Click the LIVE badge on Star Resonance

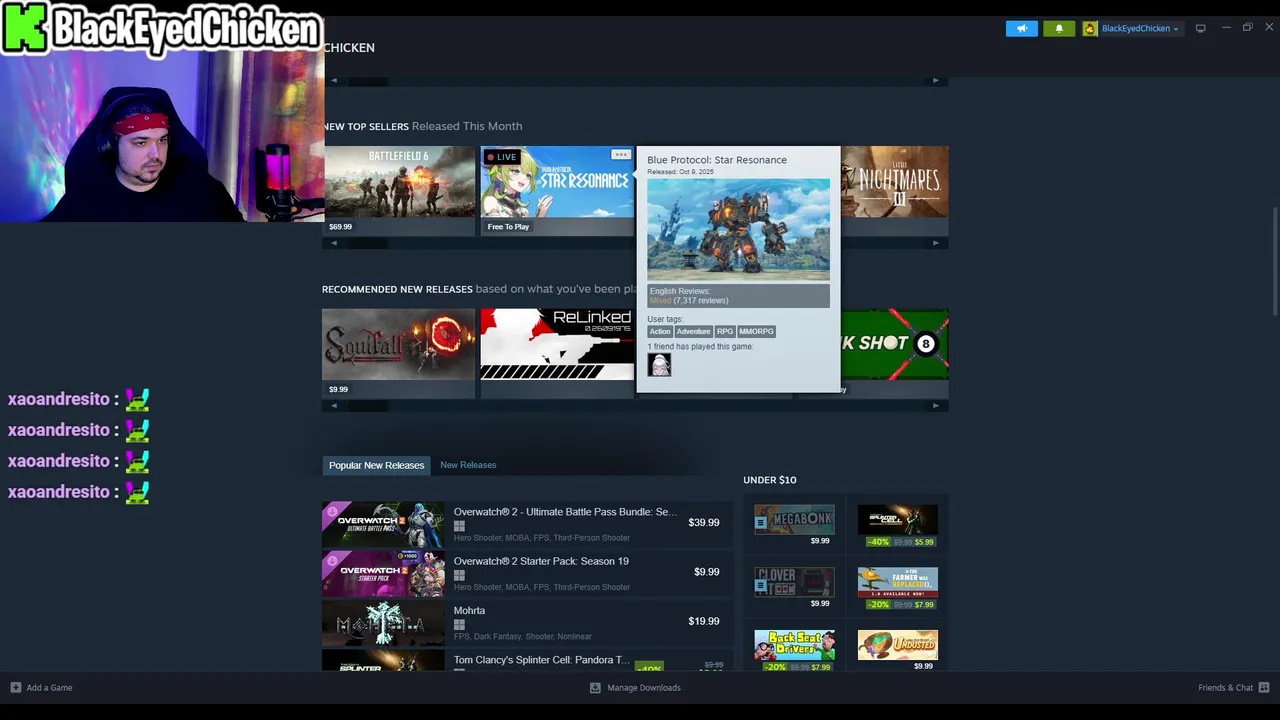click(501, 157)
